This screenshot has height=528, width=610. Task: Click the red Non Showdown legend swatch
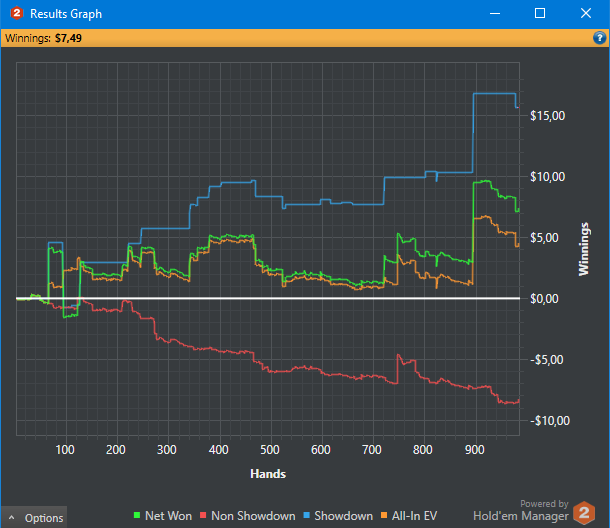pos(203,516)
